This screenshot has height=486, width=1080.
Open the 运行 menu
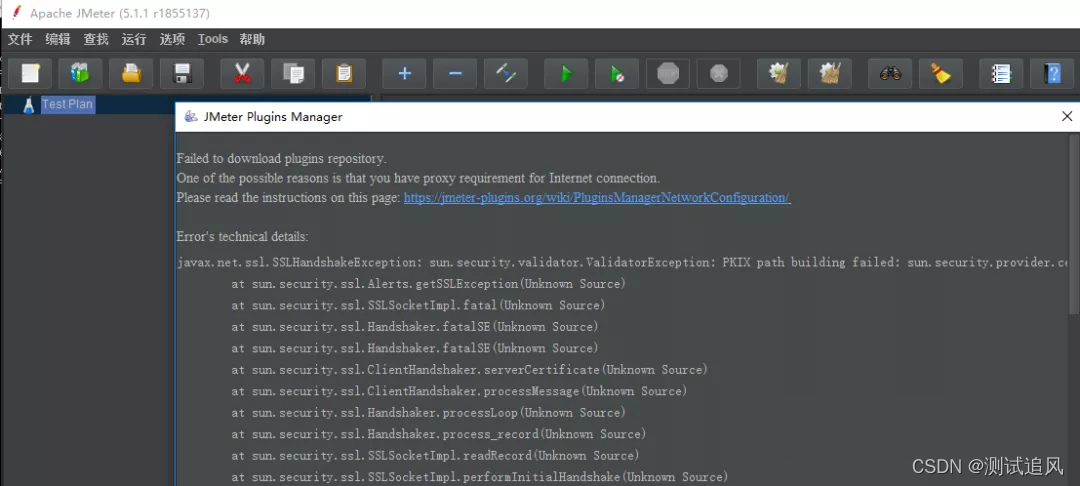coord(134,39)
